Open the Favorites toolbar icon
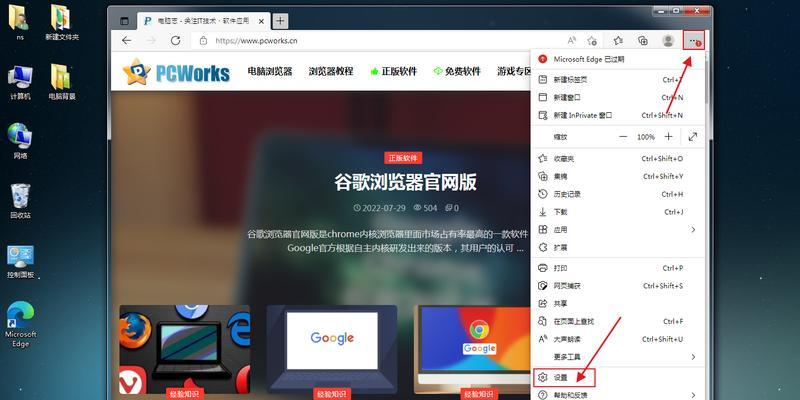The image size is (800, 400). pos(618,40)
